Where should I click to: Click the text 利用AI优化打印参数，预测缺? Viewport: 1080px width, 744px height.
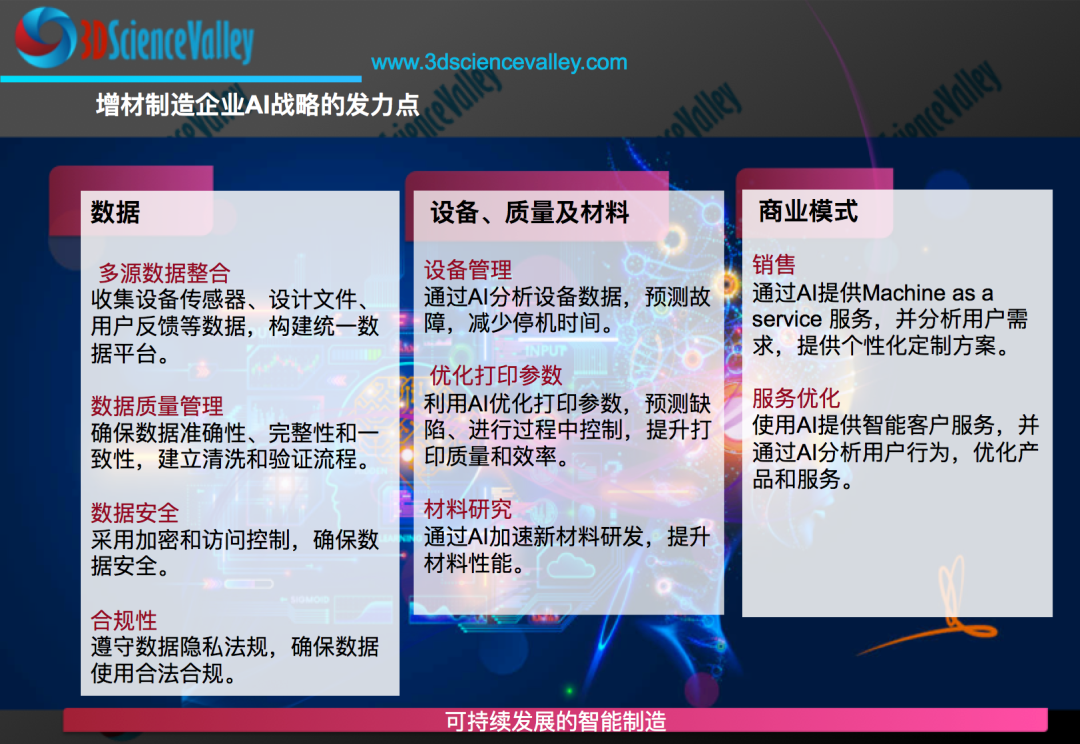tap(567, 402)
